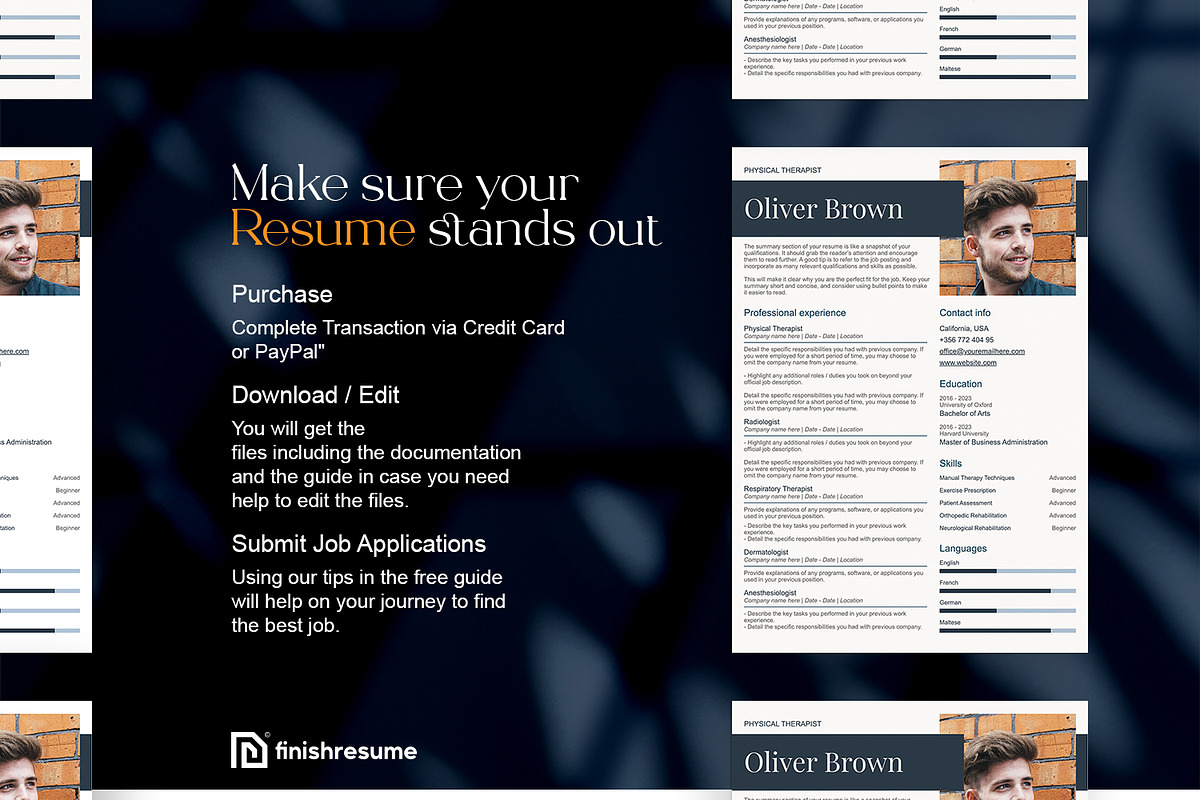Click the Dermatologist job title entry
The image size is (1200, 800).
coord(766,552)
